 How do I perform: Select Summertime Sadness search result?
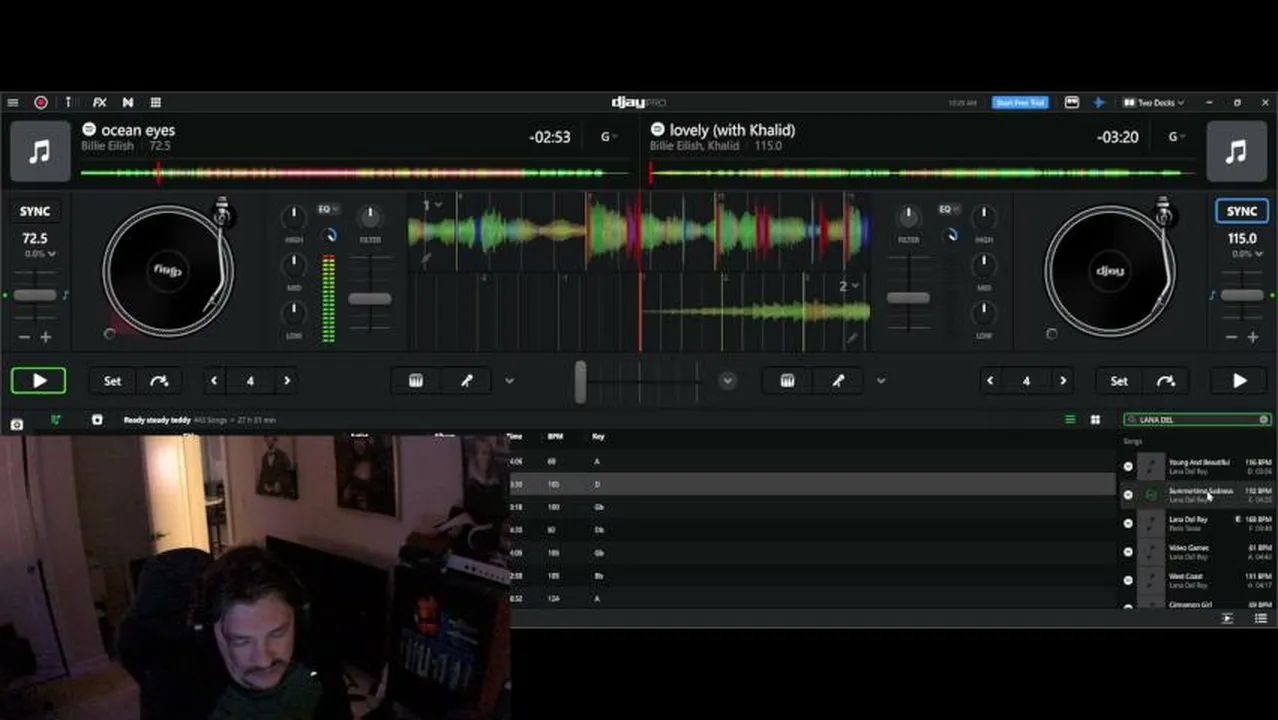[1197, 495]
